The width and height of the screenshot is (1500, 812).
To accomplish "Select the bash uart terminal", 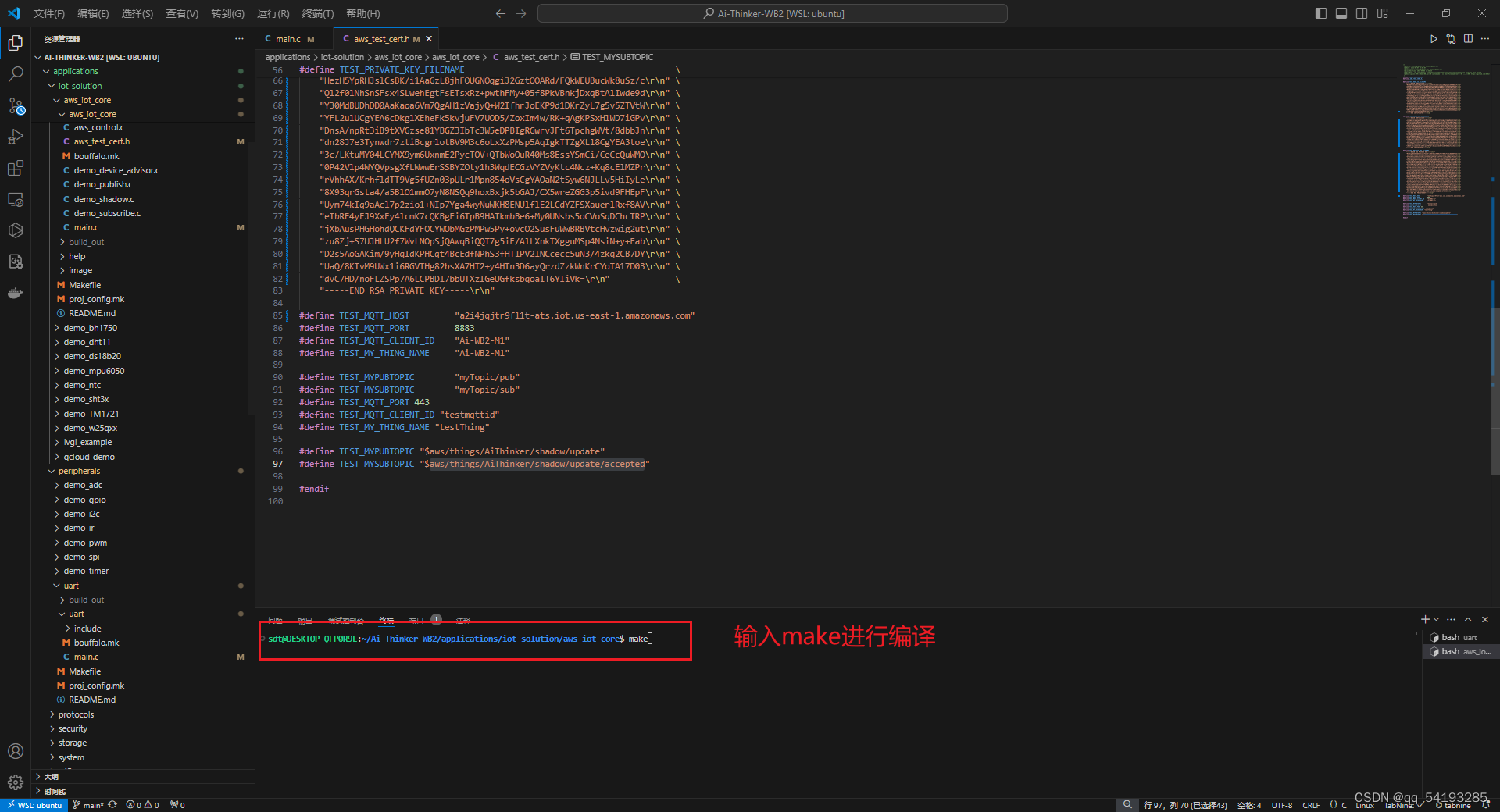I will coord(1459,637).
